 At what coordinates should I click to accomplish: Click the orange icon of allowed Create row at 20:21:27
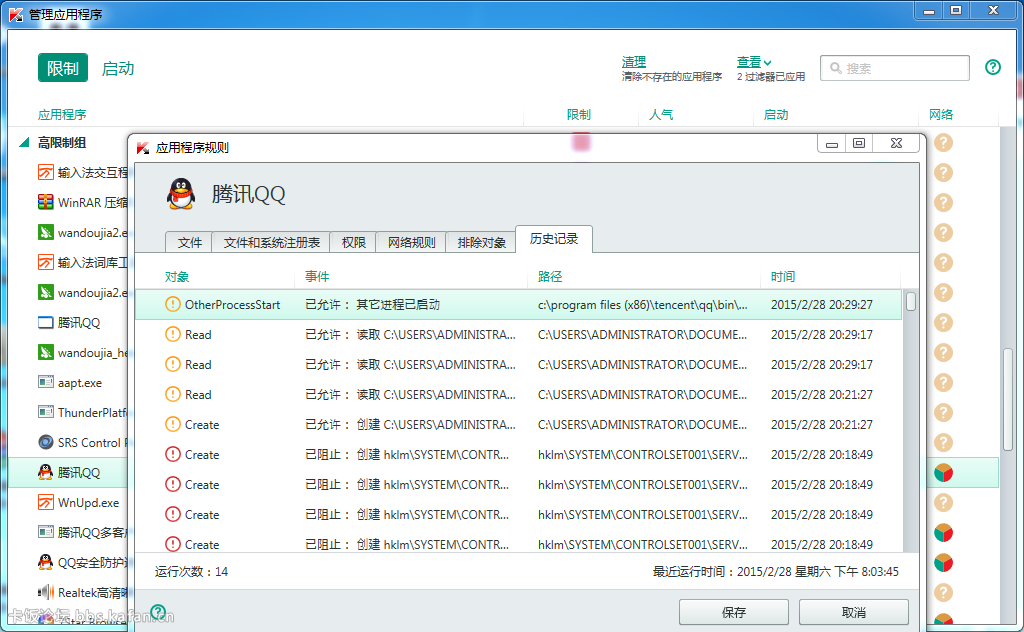[172, 424]
